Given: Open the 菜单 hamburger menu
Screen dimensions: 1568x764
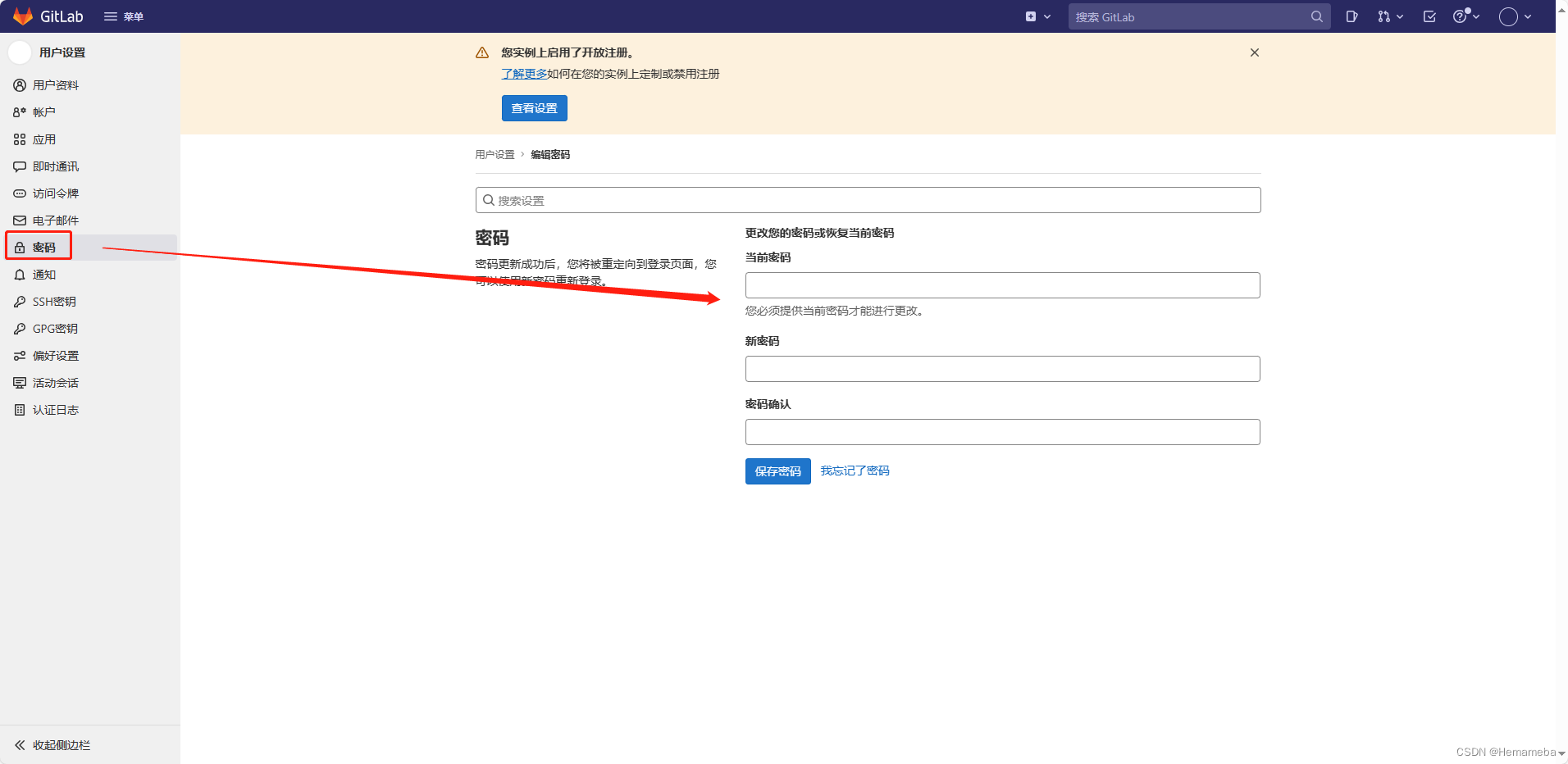Looking at the screenshot, I should [124, 16].
